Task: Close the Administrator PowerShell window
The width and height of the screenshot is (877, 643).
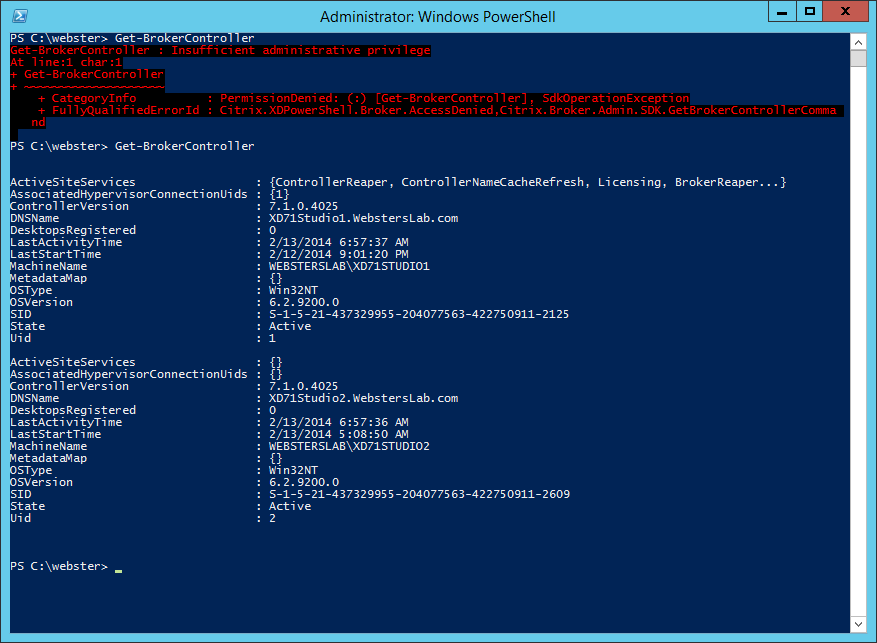Action: 846,13
